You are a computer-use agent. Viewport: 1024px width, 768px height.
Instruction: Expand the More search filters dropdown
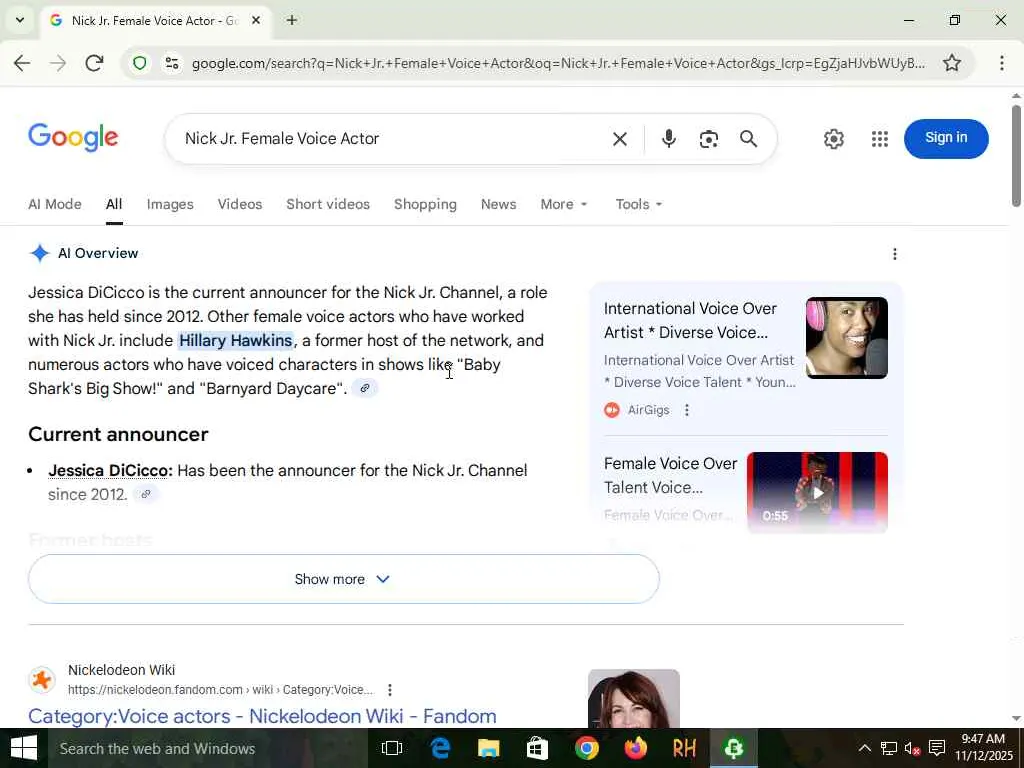click(x=564, y=204)
